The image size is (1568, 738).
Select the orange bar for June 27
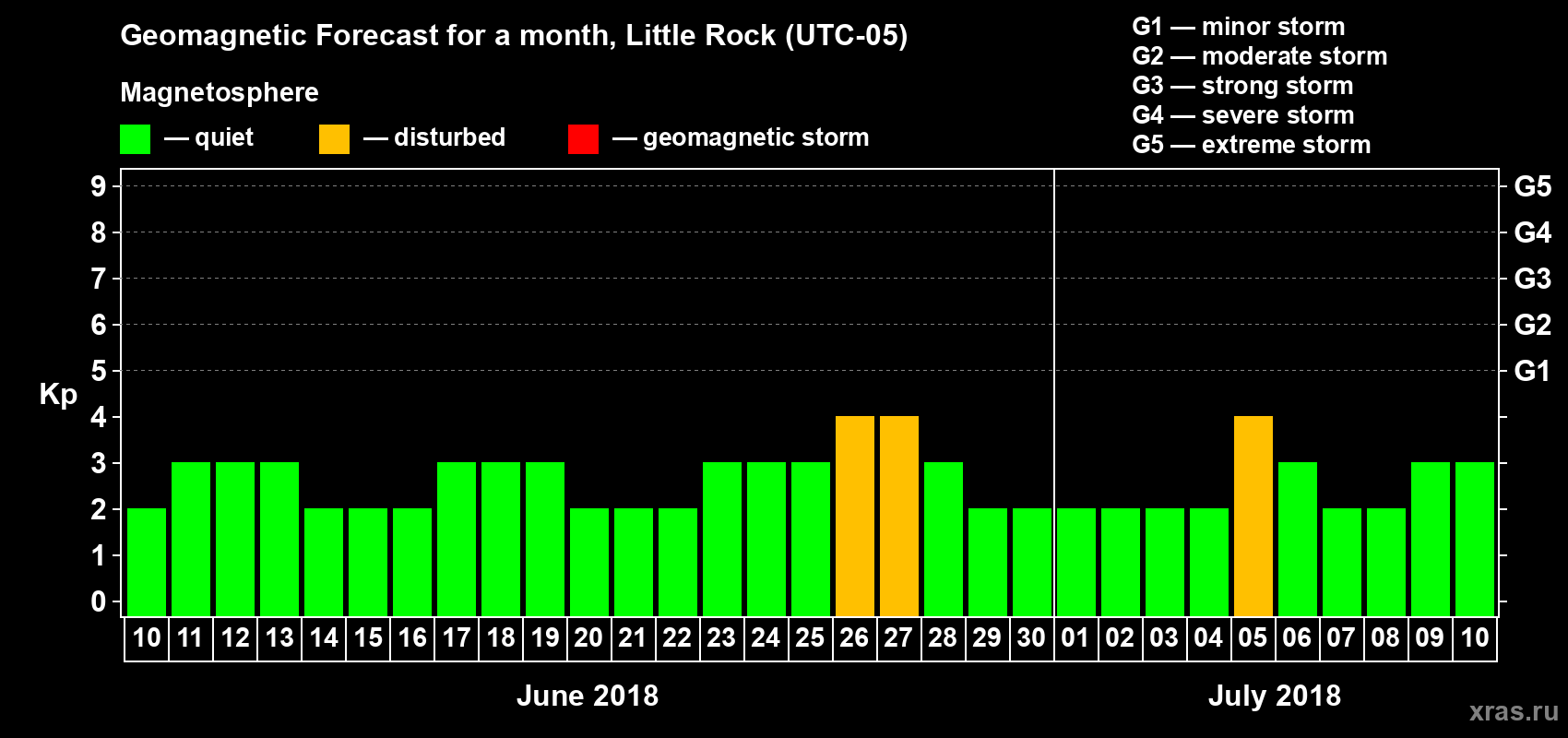tap(898, 517)
